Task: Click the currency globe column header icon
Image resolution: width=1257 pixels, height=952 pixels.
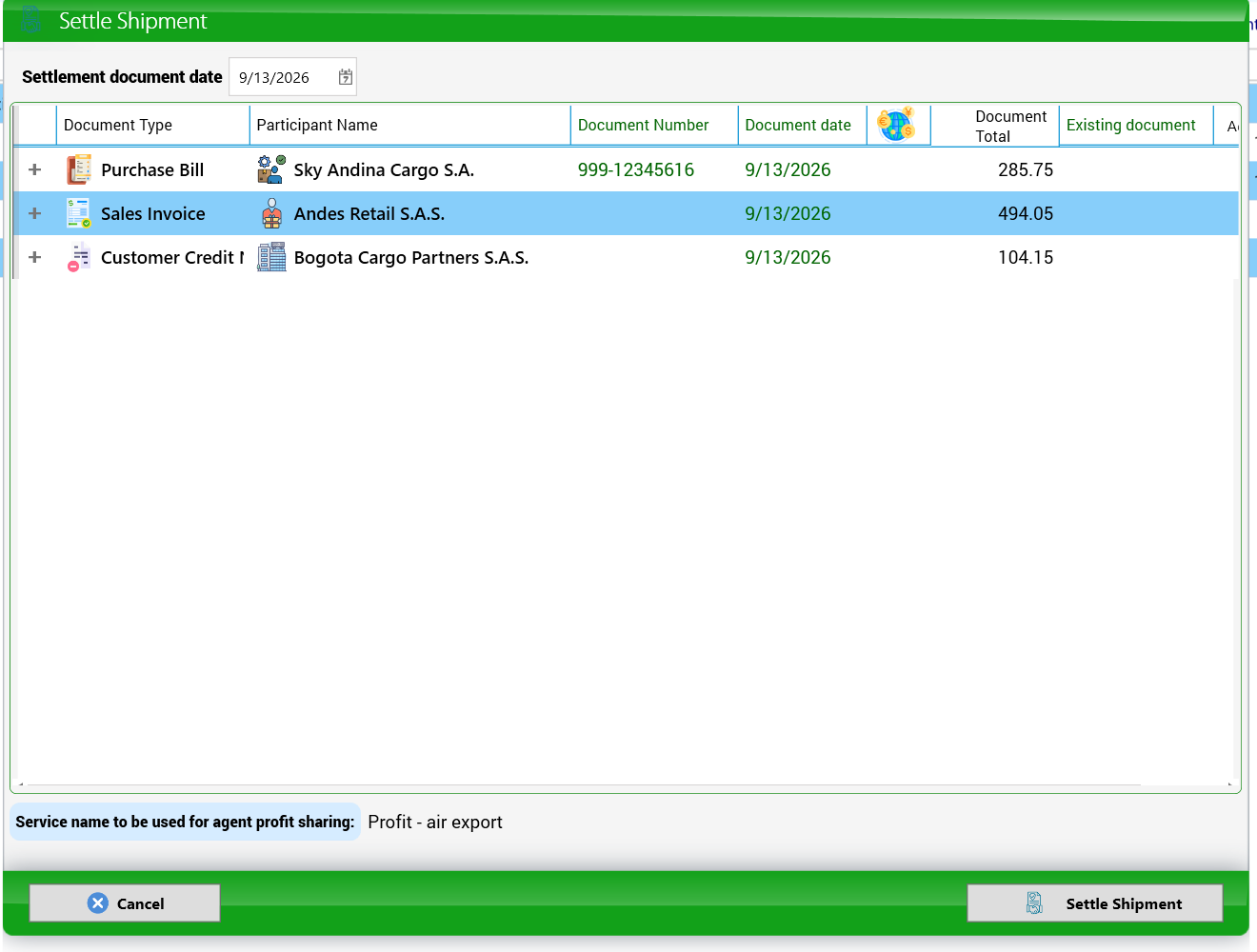Action: [x=896, y=124]
